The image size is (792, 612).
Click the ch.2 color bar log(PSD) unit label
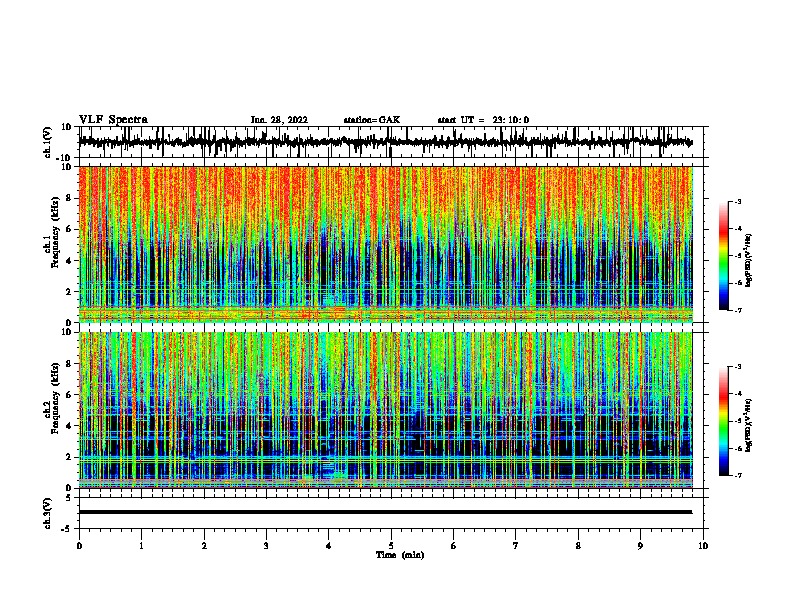748,425
